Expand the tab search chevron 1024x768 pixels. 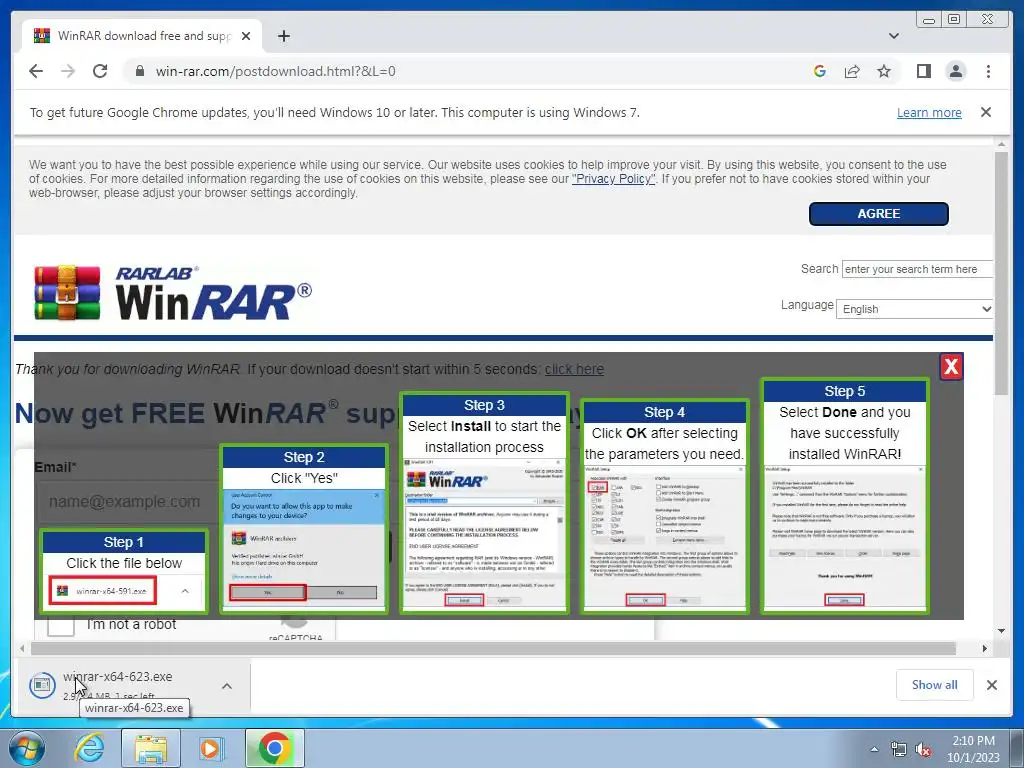coord(893,36)
